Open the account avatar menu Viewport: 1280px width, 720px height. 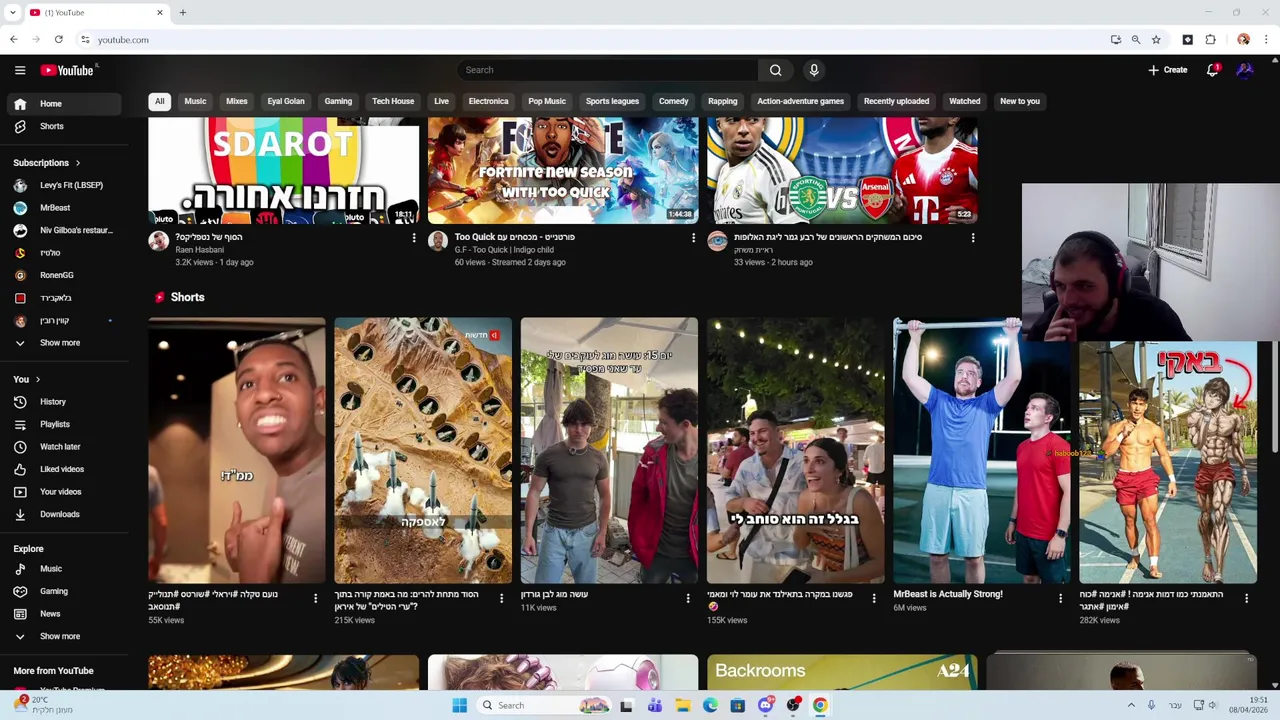click(1245, 70)
